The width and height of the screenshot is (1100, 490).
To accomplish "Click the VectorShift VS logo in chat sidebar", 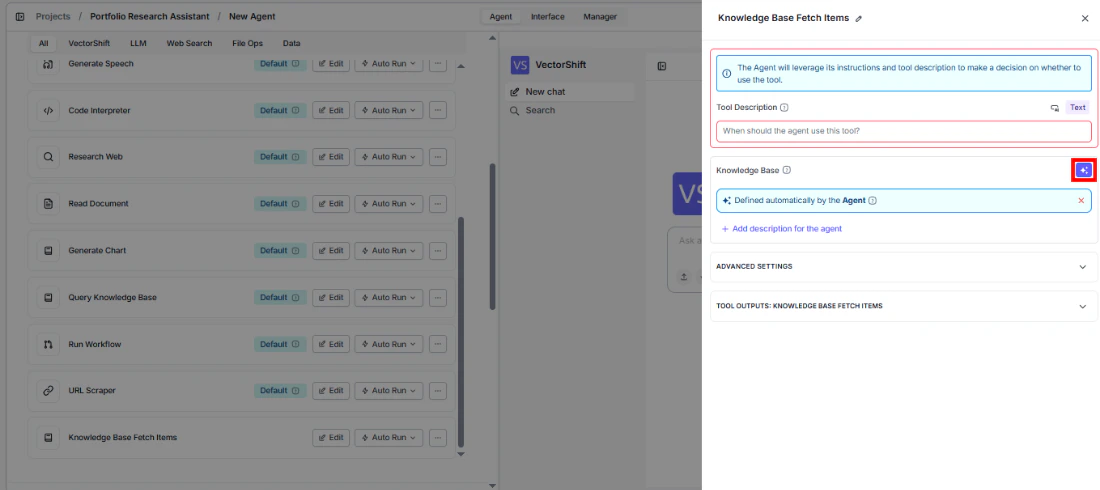I will [x=520, y=65].
